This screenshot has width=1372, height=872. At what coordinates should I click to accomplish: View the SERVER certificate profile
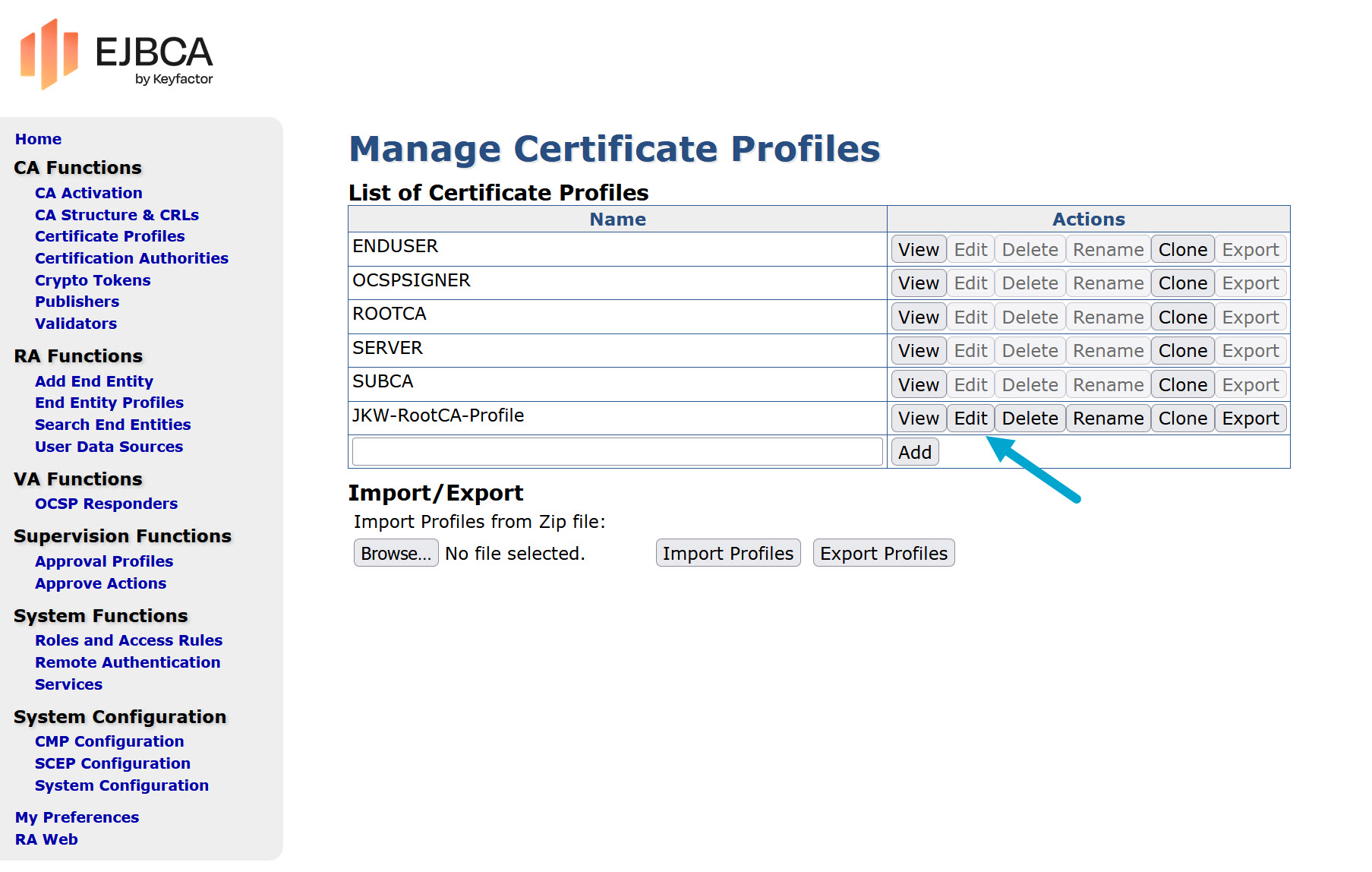tap(918, 350)
